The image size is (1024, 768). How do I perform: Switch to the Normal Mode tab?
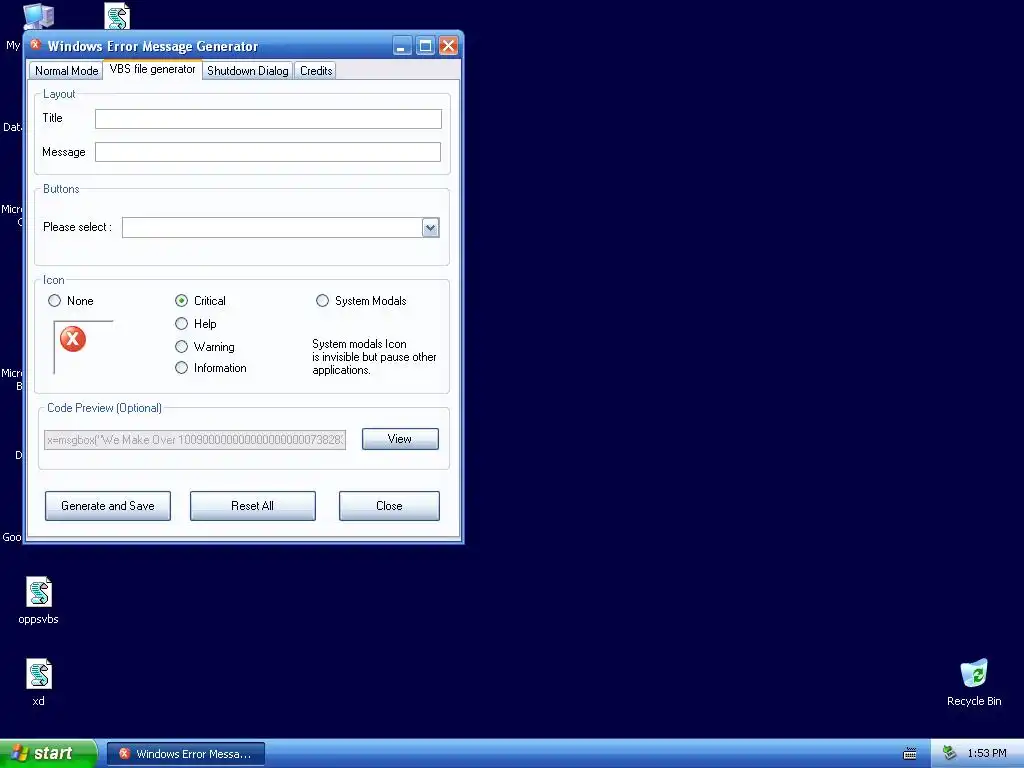[66, 71]
